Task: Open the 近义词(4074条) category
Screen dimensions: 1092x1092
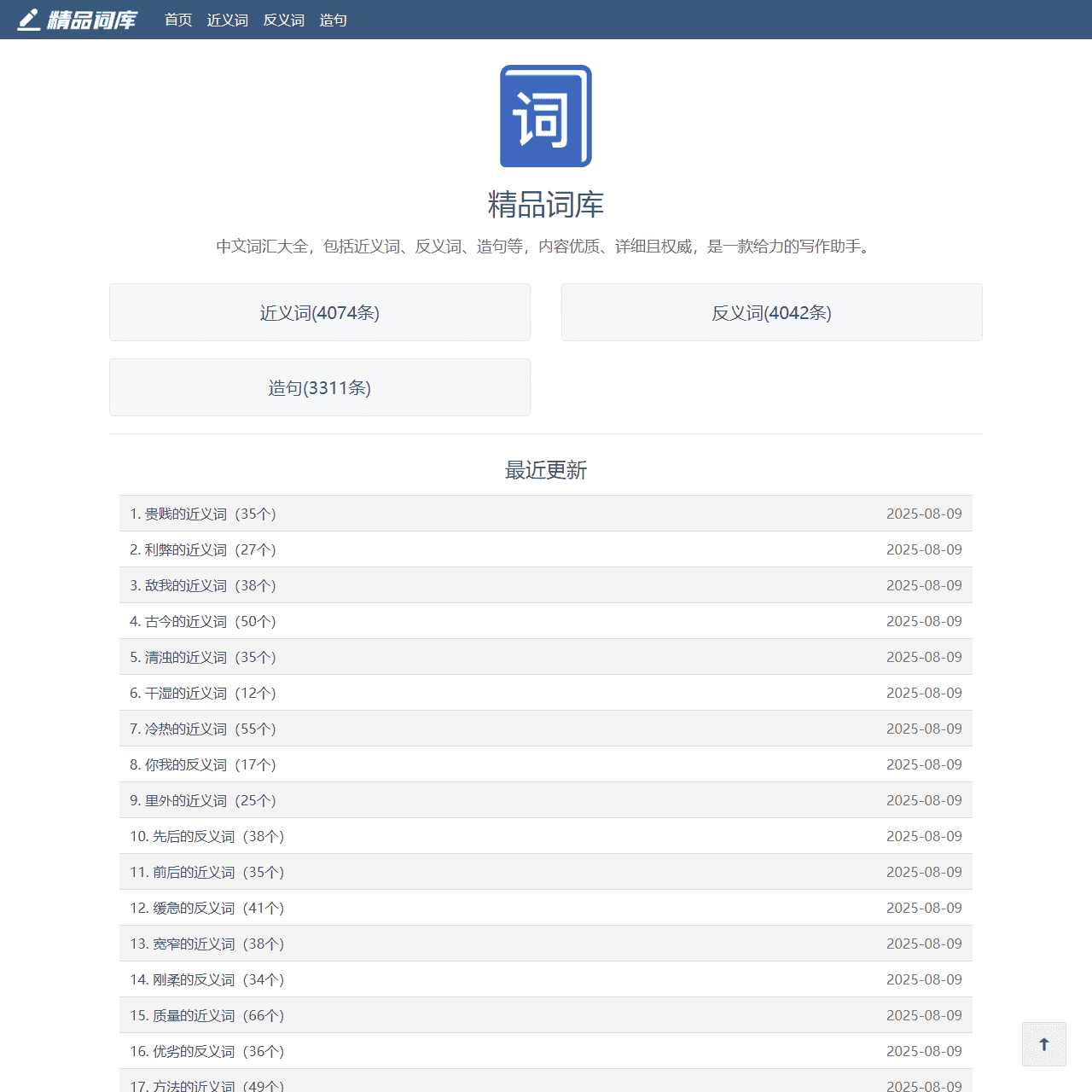Action: 319,312
